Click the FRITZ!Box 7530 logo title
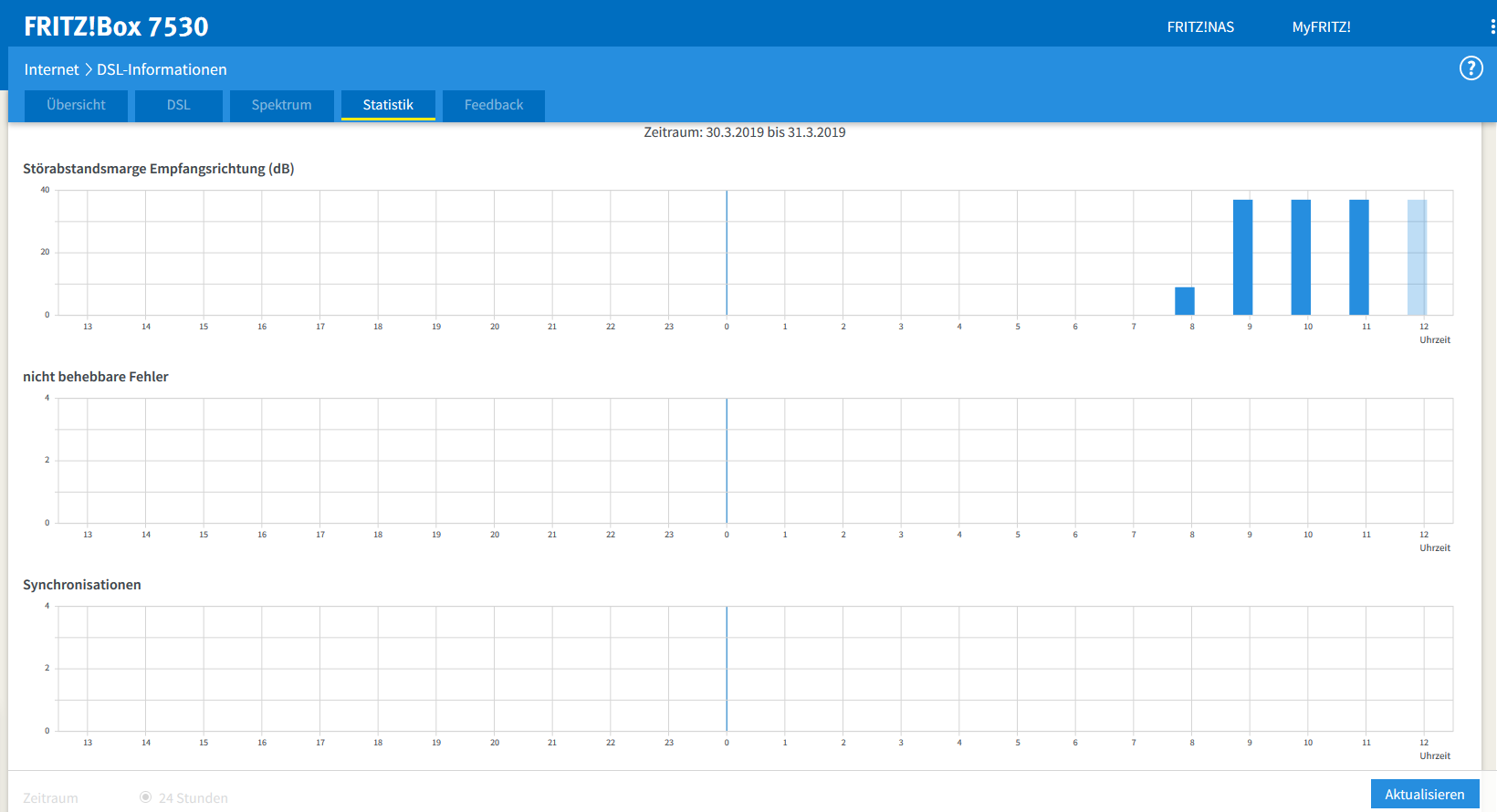This screenshot has width=1497, height=812. [x=116, y=26]
